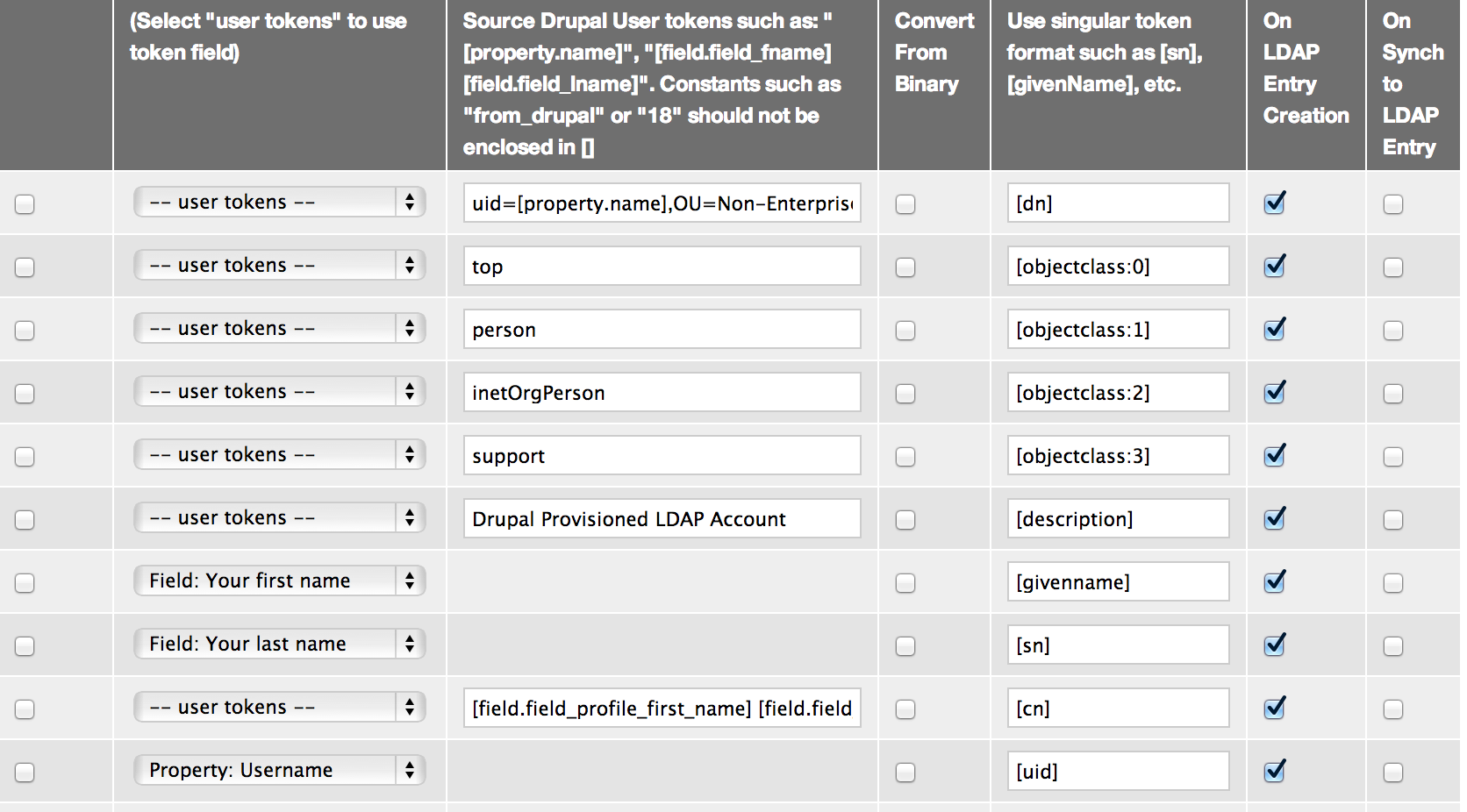Uncheck On LDAP Entry Creation for [dn] row
1467x812 pixels.
coord(1274,203)
